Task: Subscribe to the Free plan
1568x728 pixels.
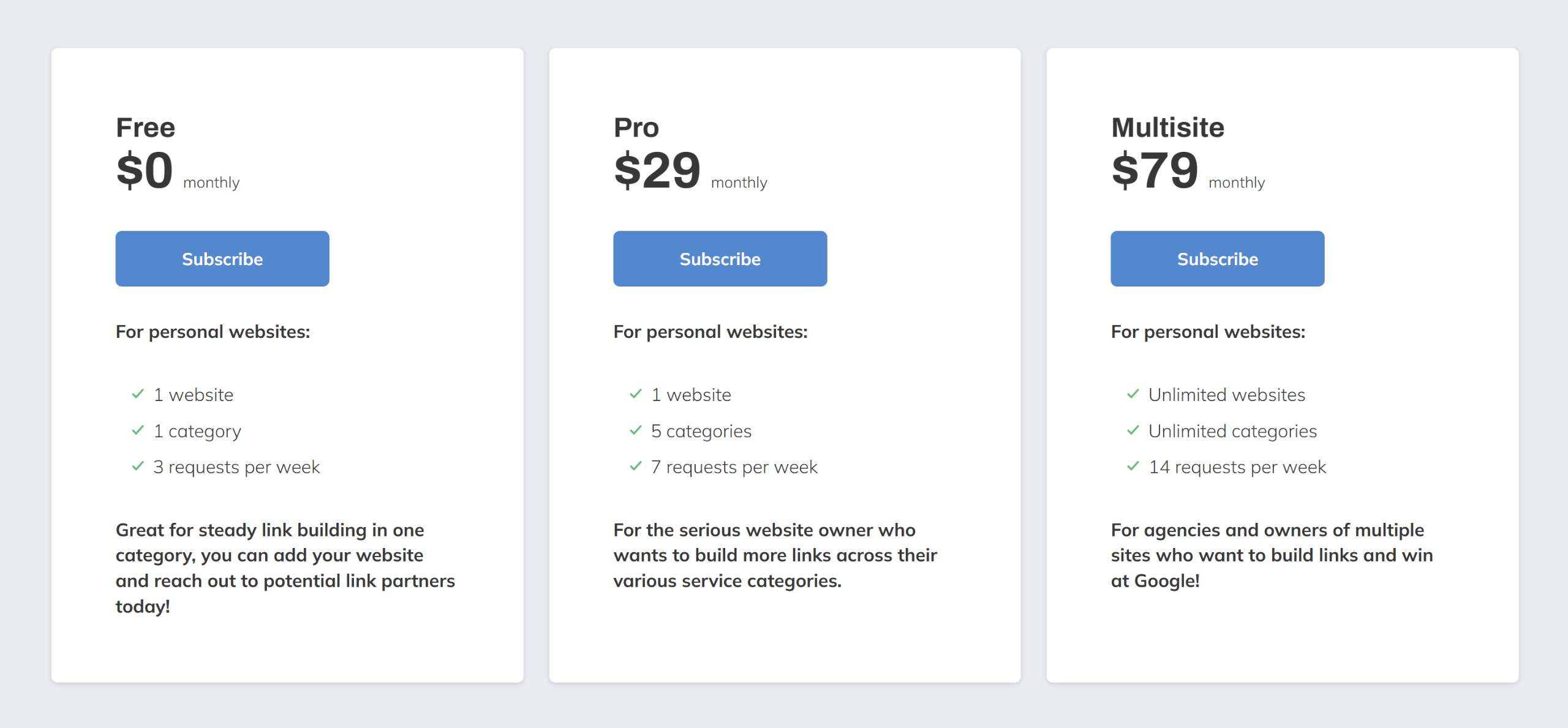Action: click(x=222, y=258)
